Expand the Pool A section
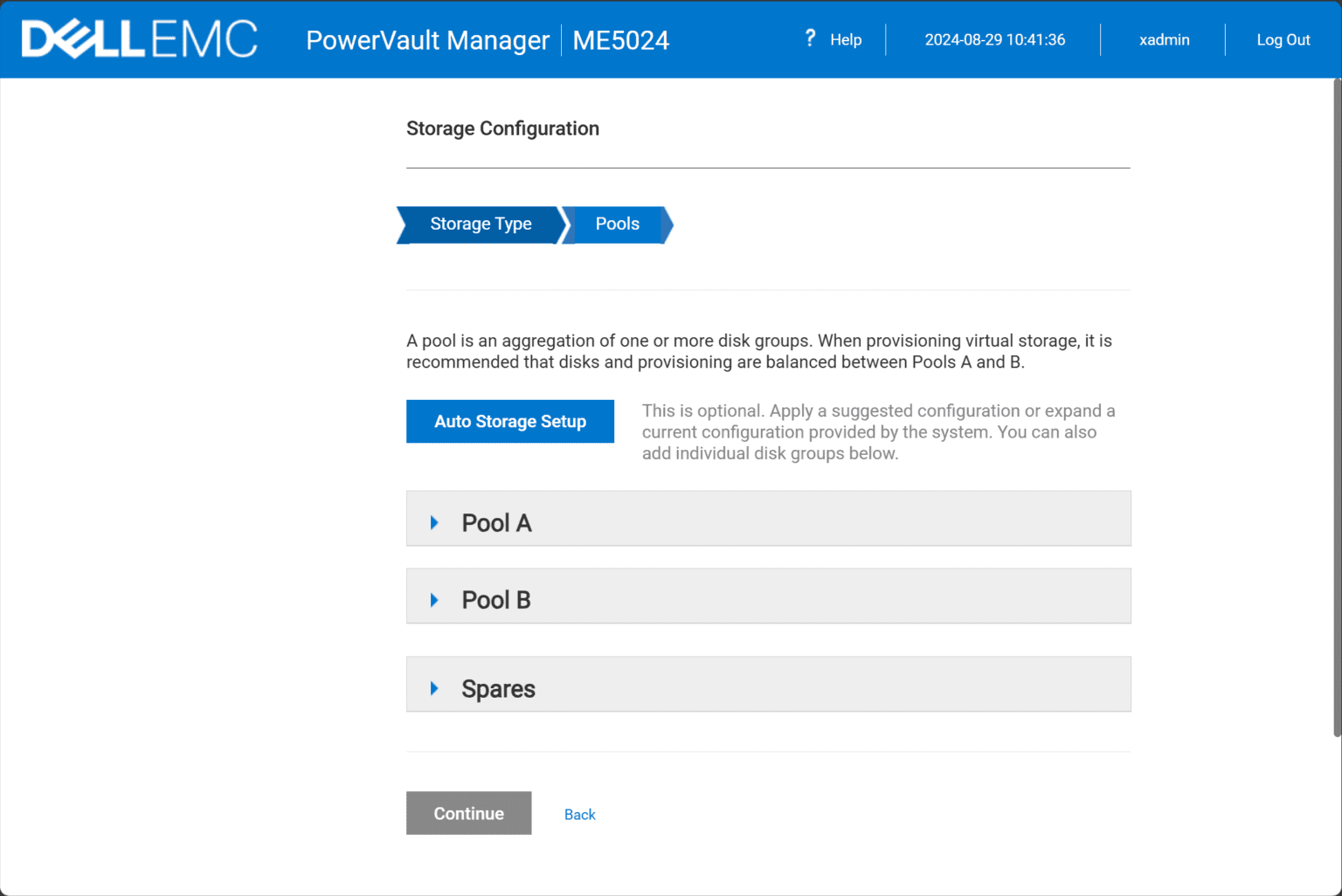The image size is (1342, 896). coord(496,521)
